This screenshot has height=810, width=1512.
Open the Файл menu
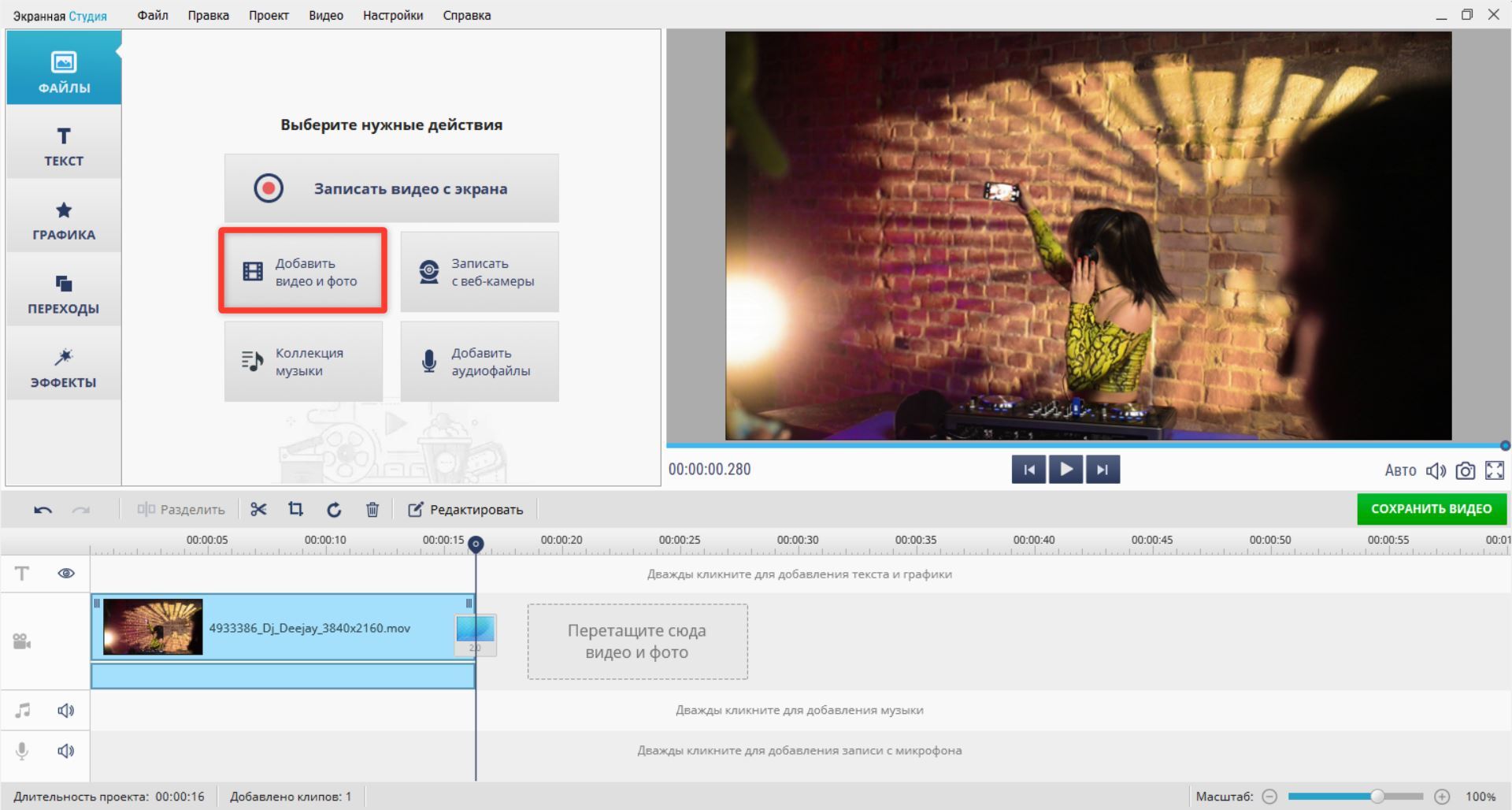(x=152, y=15)
